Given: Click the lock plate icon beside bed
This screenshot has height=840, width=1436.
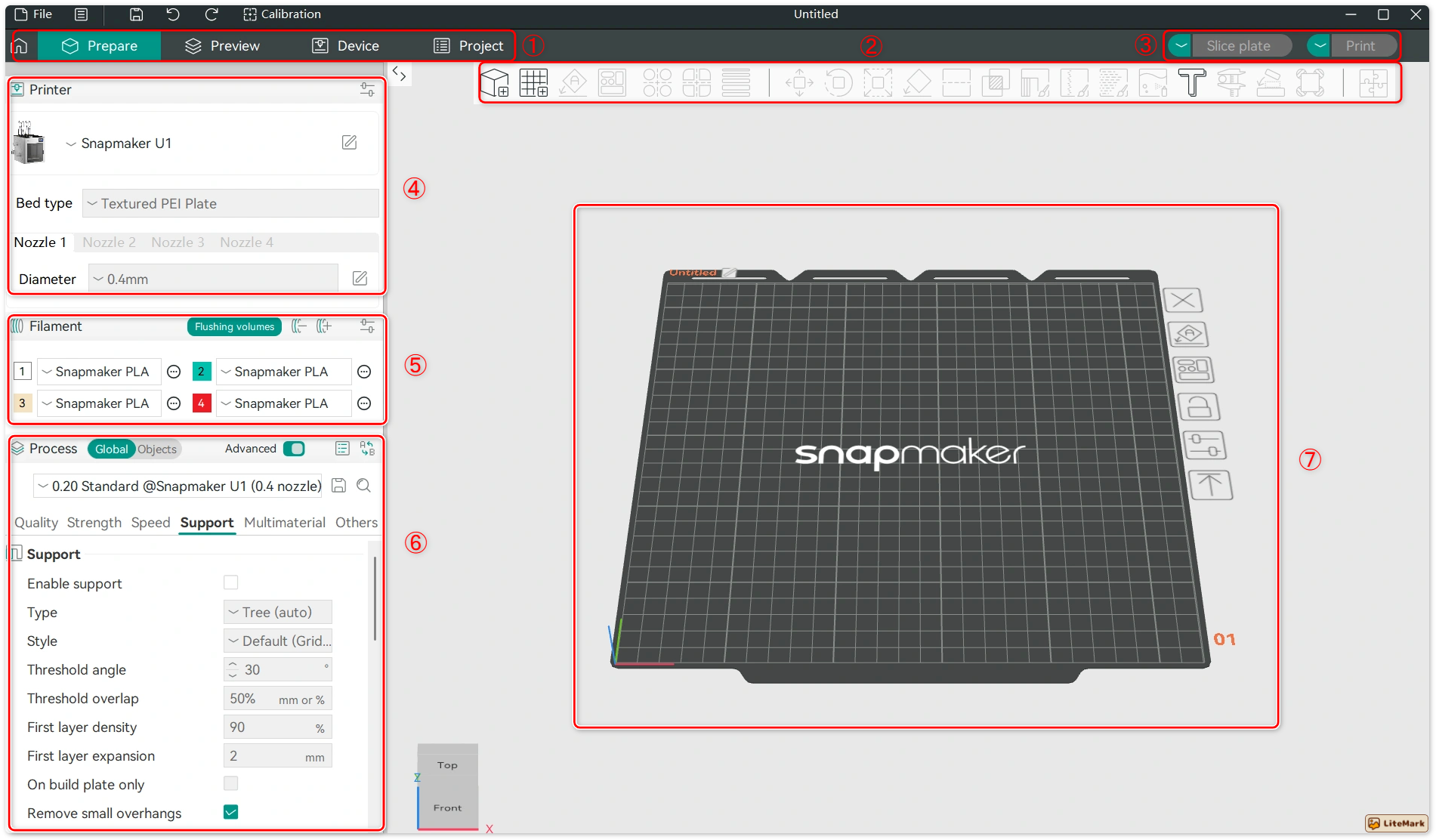Looking at the screenshot, I should (1199, 407).
